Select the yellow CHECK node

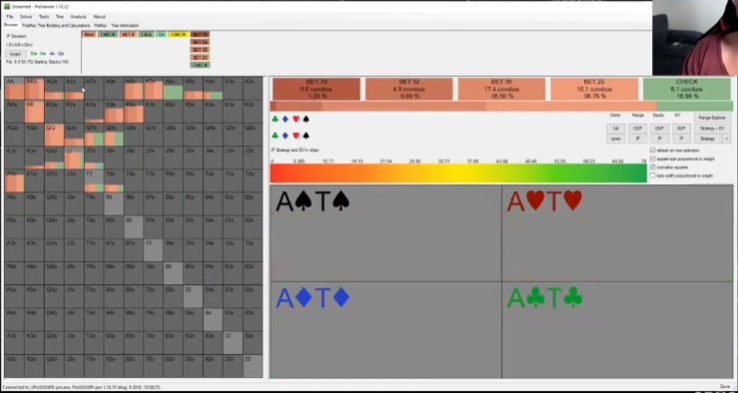178,35
